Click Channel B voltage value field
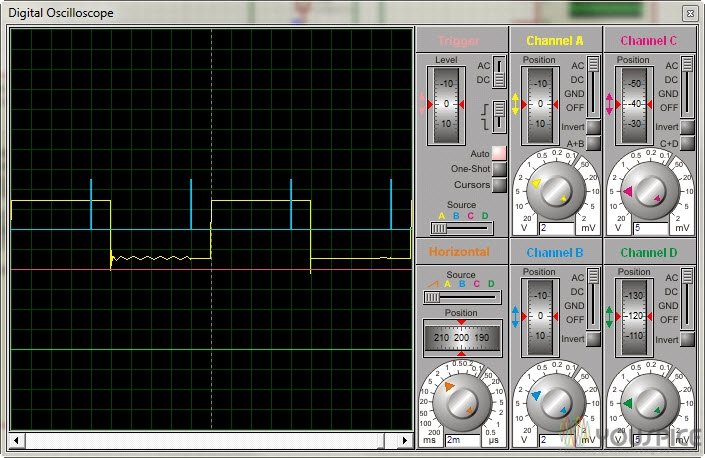 tap(557, 440)
